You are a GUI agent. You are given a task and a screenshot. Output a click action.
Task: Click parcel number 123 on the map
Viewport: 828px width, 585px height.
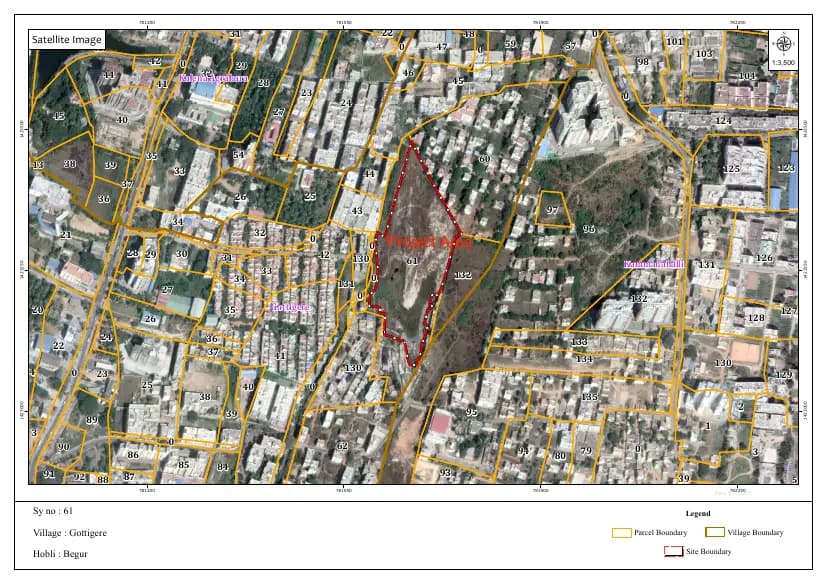786,168
